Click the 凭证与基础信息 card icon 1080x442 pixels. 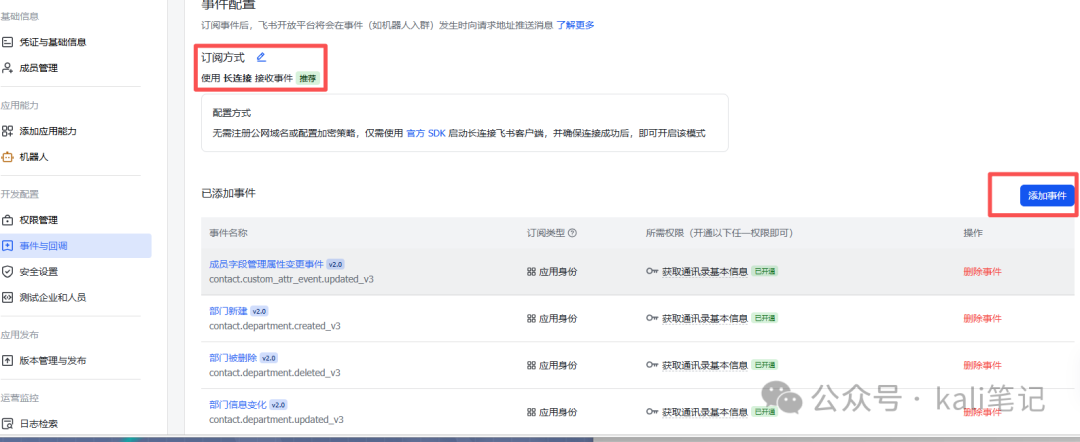tap(8, 42)
